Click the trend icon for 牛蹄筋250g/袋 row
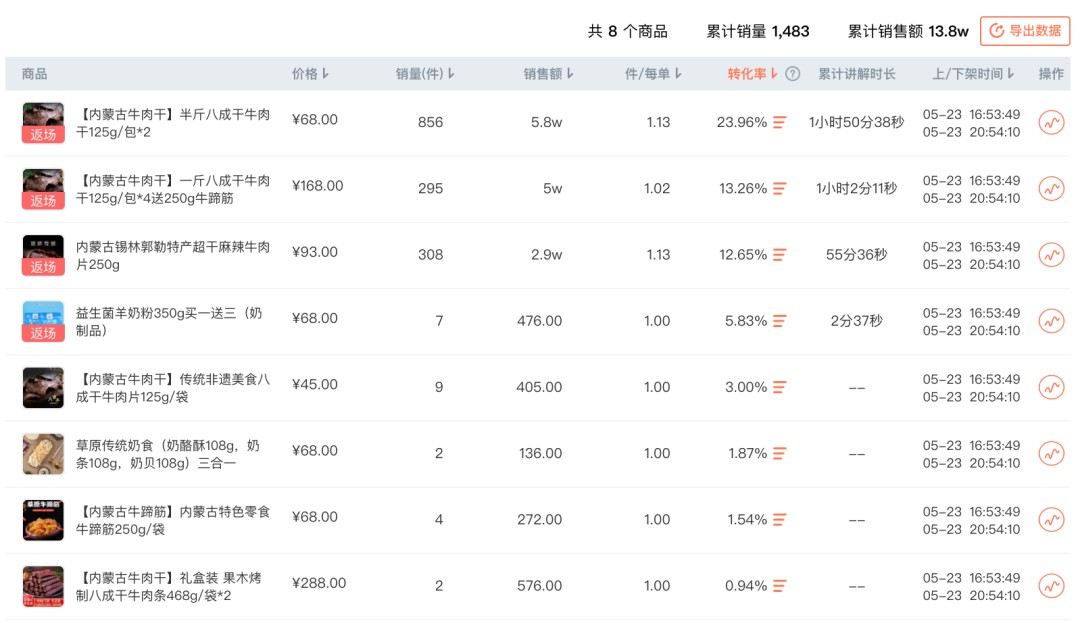 pyautogui.click(x=1051, y=520)
